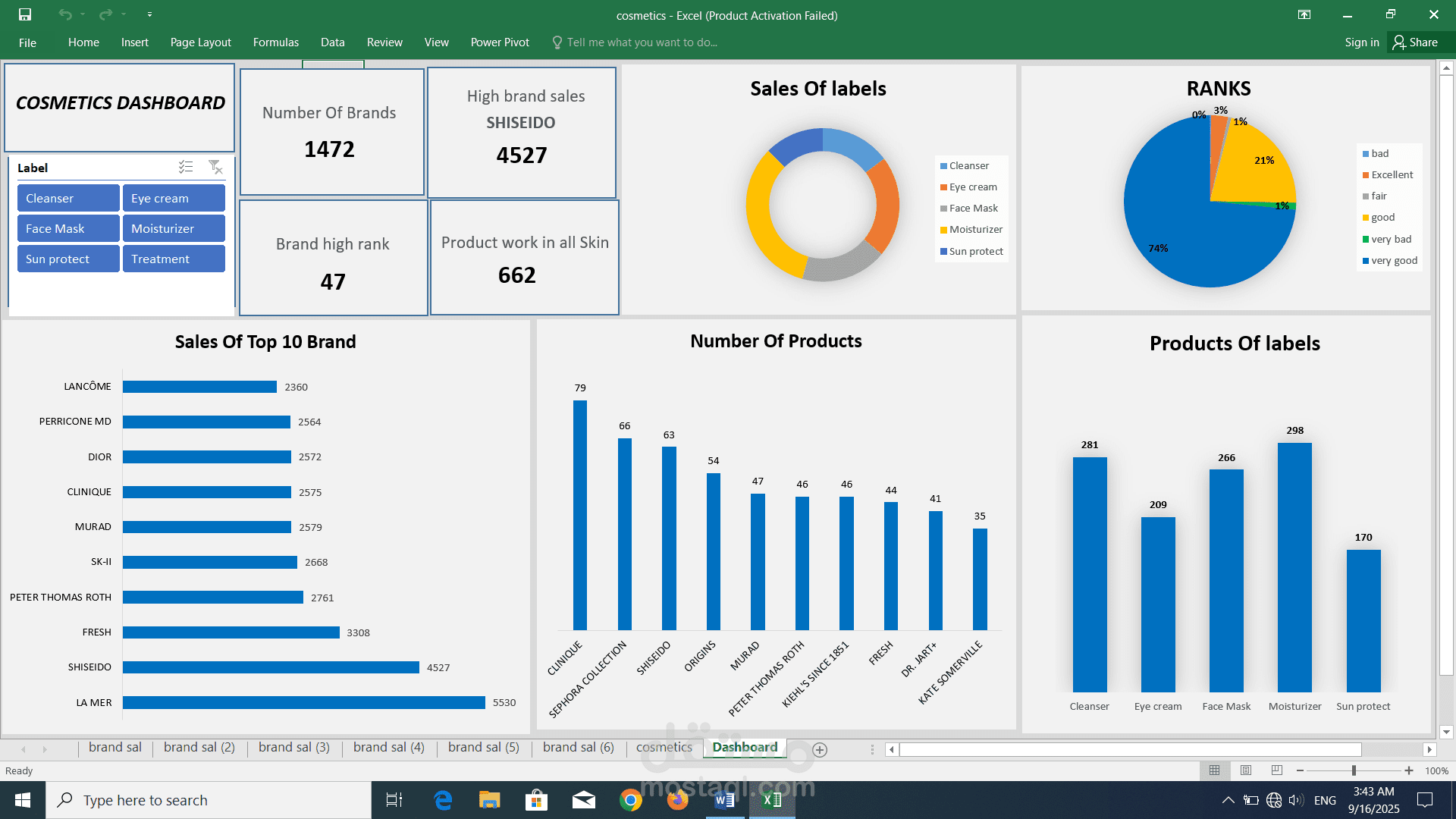
Task: Click the Undo arrow icon
Action: click(65, 14)
